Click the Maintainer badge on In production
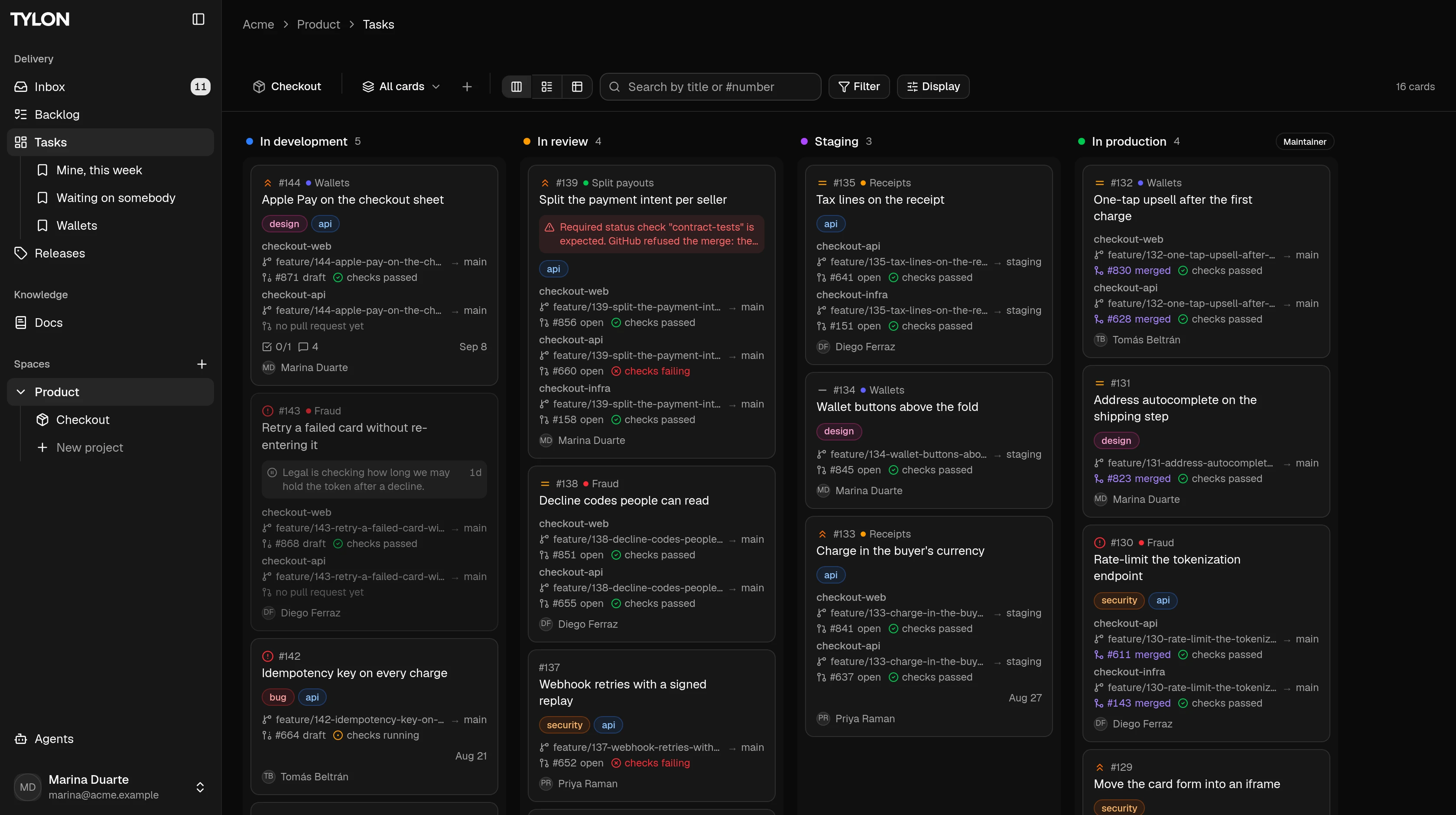This screenshot has height=815, width=1456. (1304, 141)
